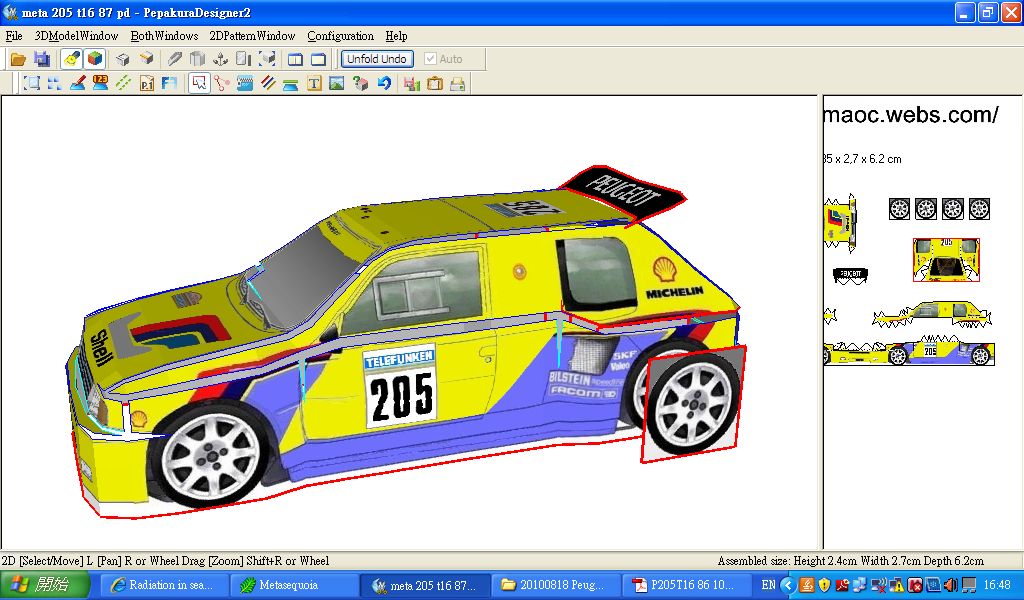Click the blue undo arrow icon
This screenshot has height=600, width=1024.
[384, 84]
